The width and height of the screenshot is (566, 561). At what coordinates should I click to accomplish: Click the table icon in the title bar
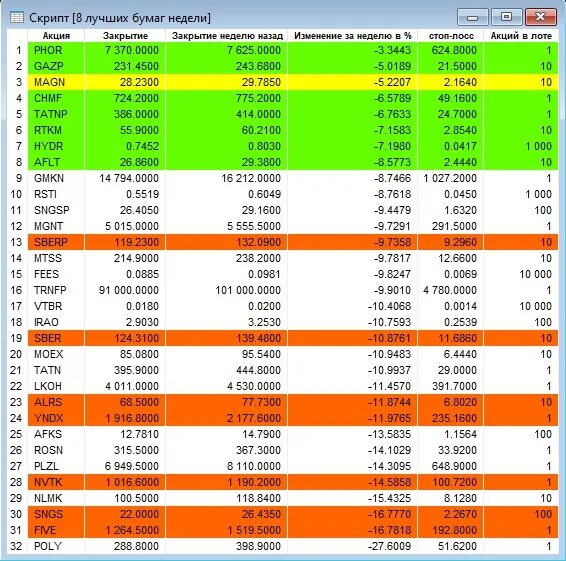(x=17, y=17)
